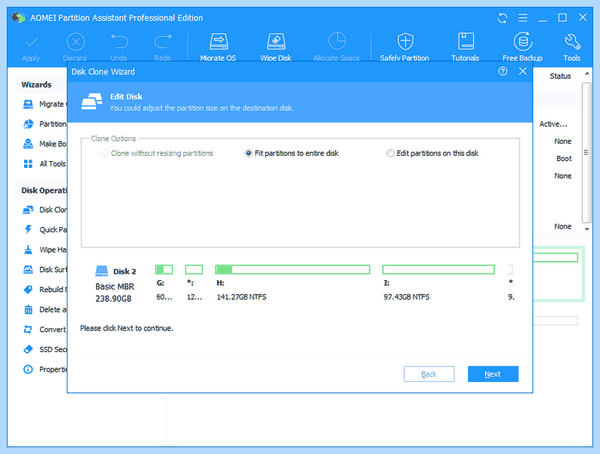
Task: Click the Status column header
Action: (x=560, y=76)
